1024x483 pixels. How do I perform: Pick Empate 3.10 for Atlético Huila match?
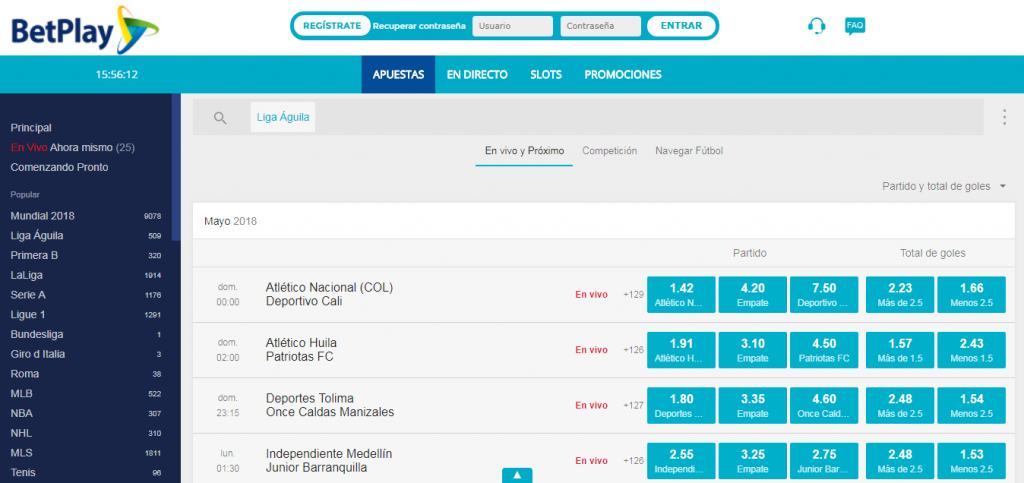[752, 350]
